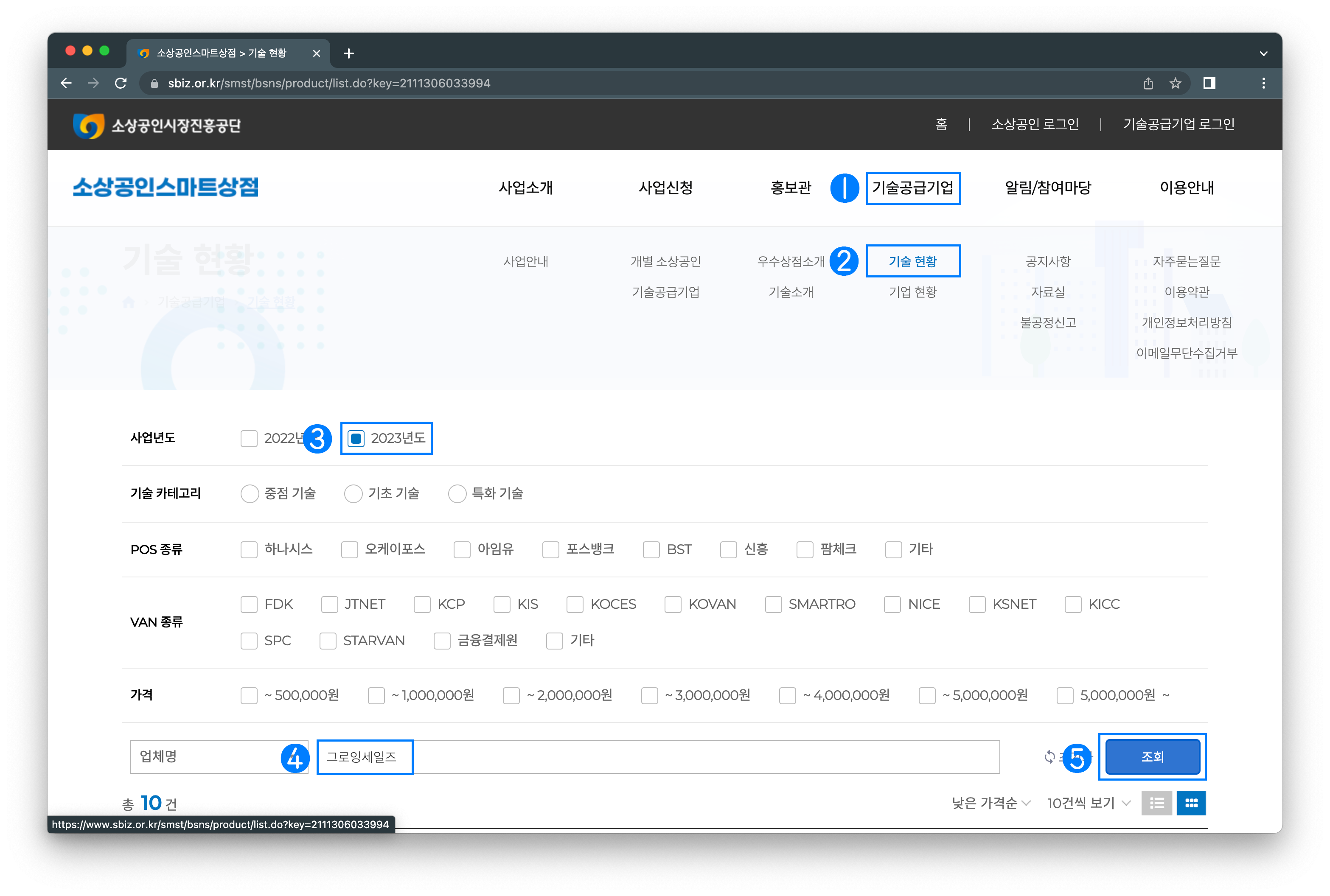Bookmark page with star icon
The image size is (1330, 896).
[1175, 84]
